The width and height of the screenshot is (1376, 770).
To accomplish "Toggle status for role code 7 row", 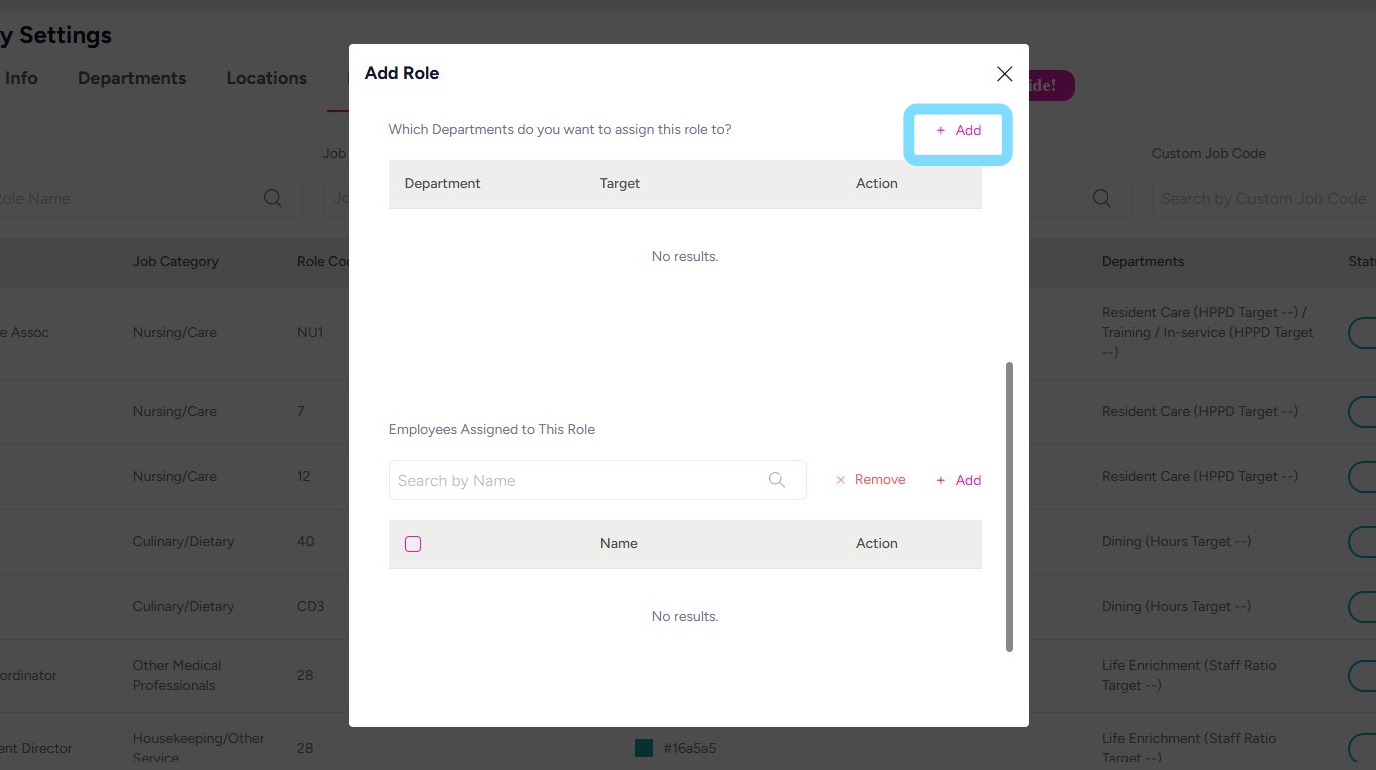I will point(1362,411).
